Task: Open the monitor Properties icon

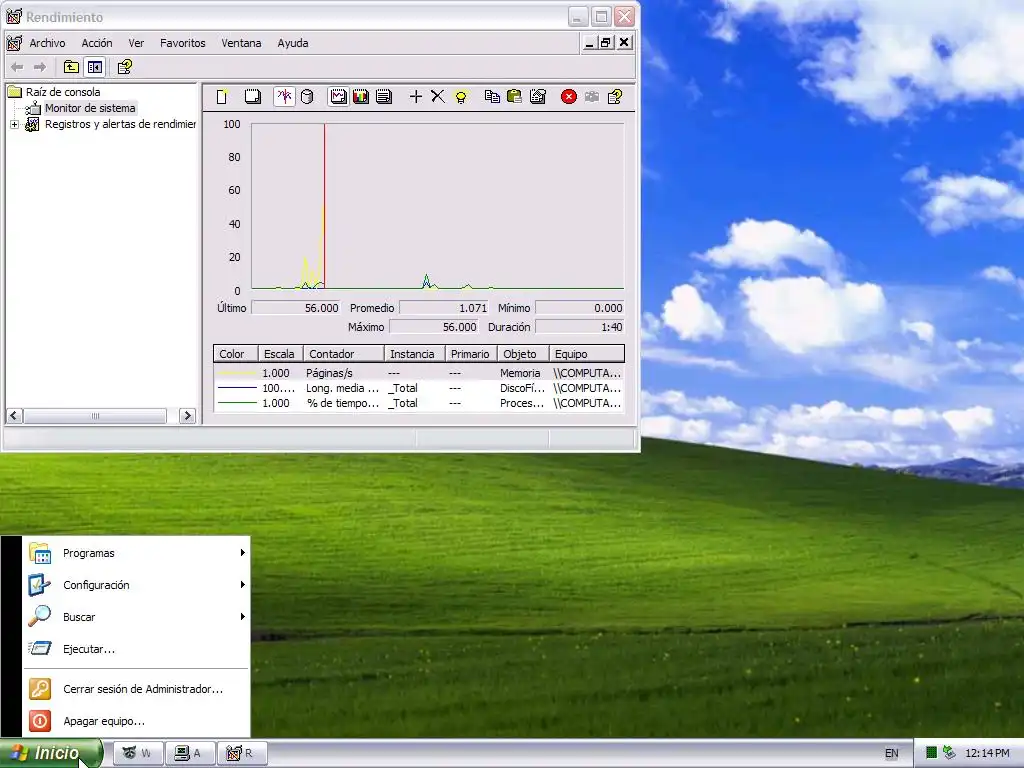Action: click(x=538, y=97)
